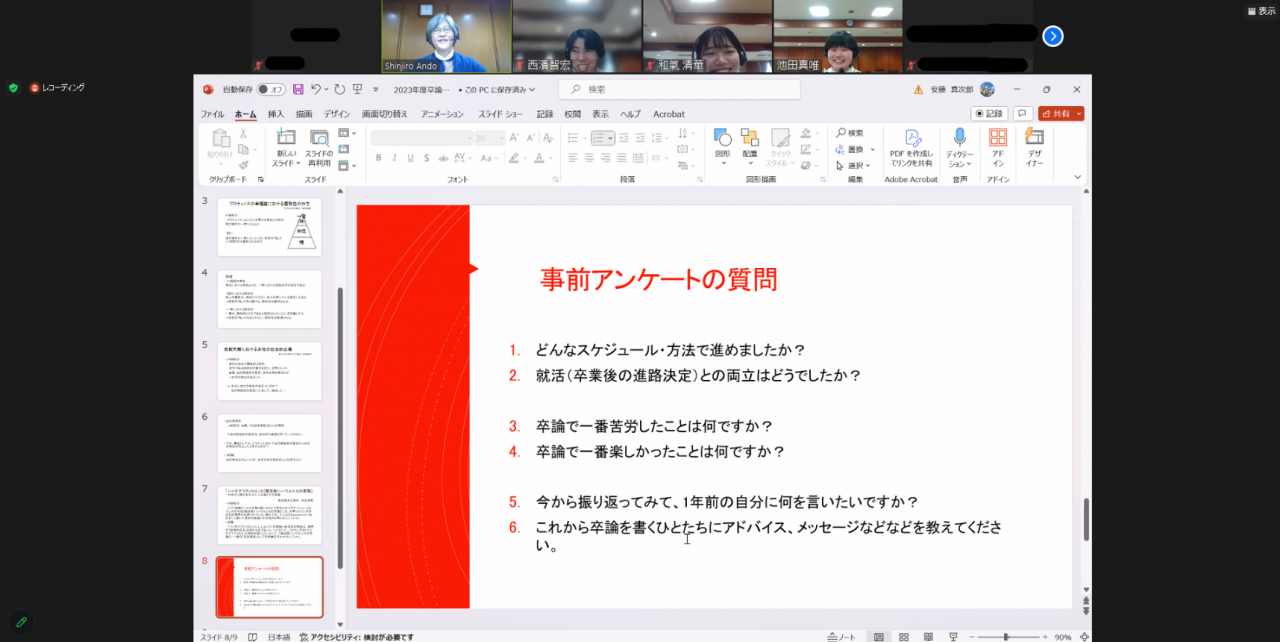Switch to the Slide Show tab
This screenshot has height=642, width=1280.
click(500, 114)
